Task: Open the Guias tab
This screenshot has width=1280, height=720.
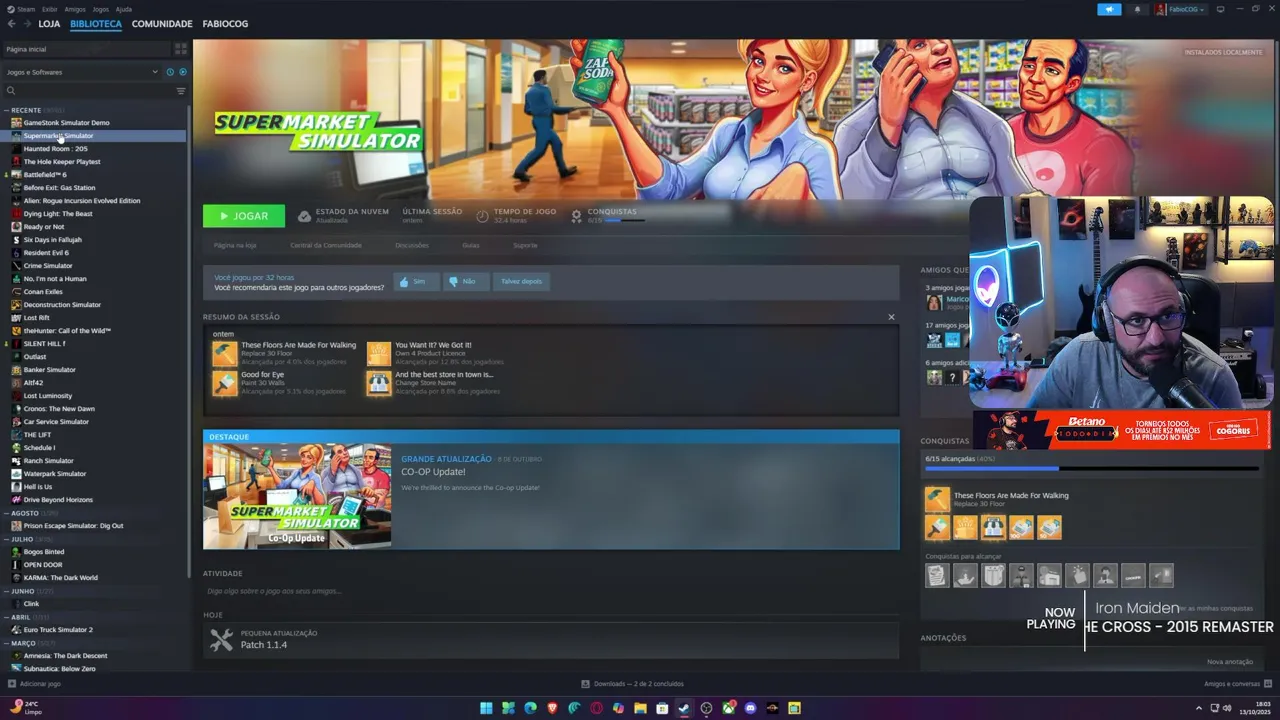Action: coord(471,245)
